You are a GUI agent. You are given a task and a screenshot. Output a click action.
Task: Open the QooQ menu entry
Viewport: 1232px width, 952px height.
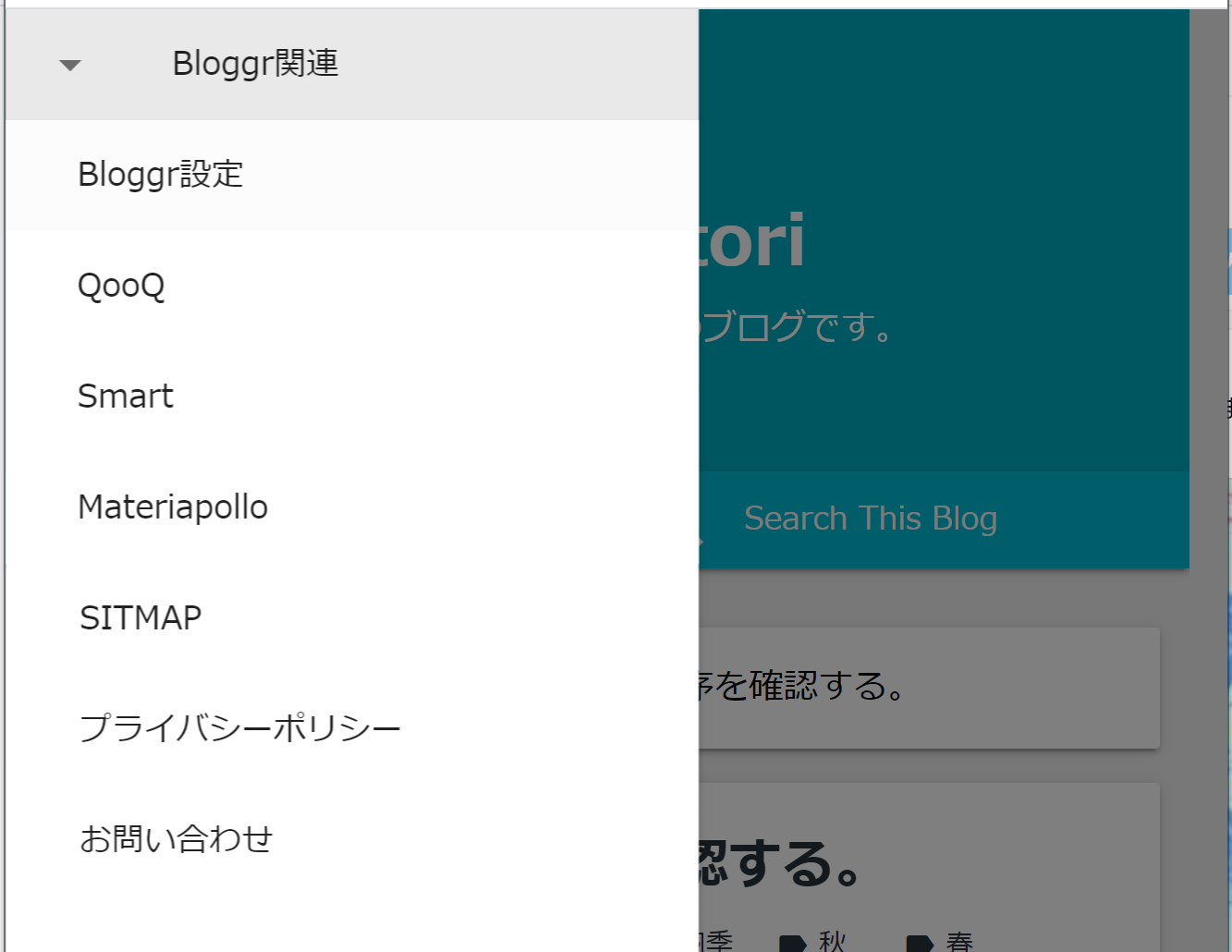352,286
